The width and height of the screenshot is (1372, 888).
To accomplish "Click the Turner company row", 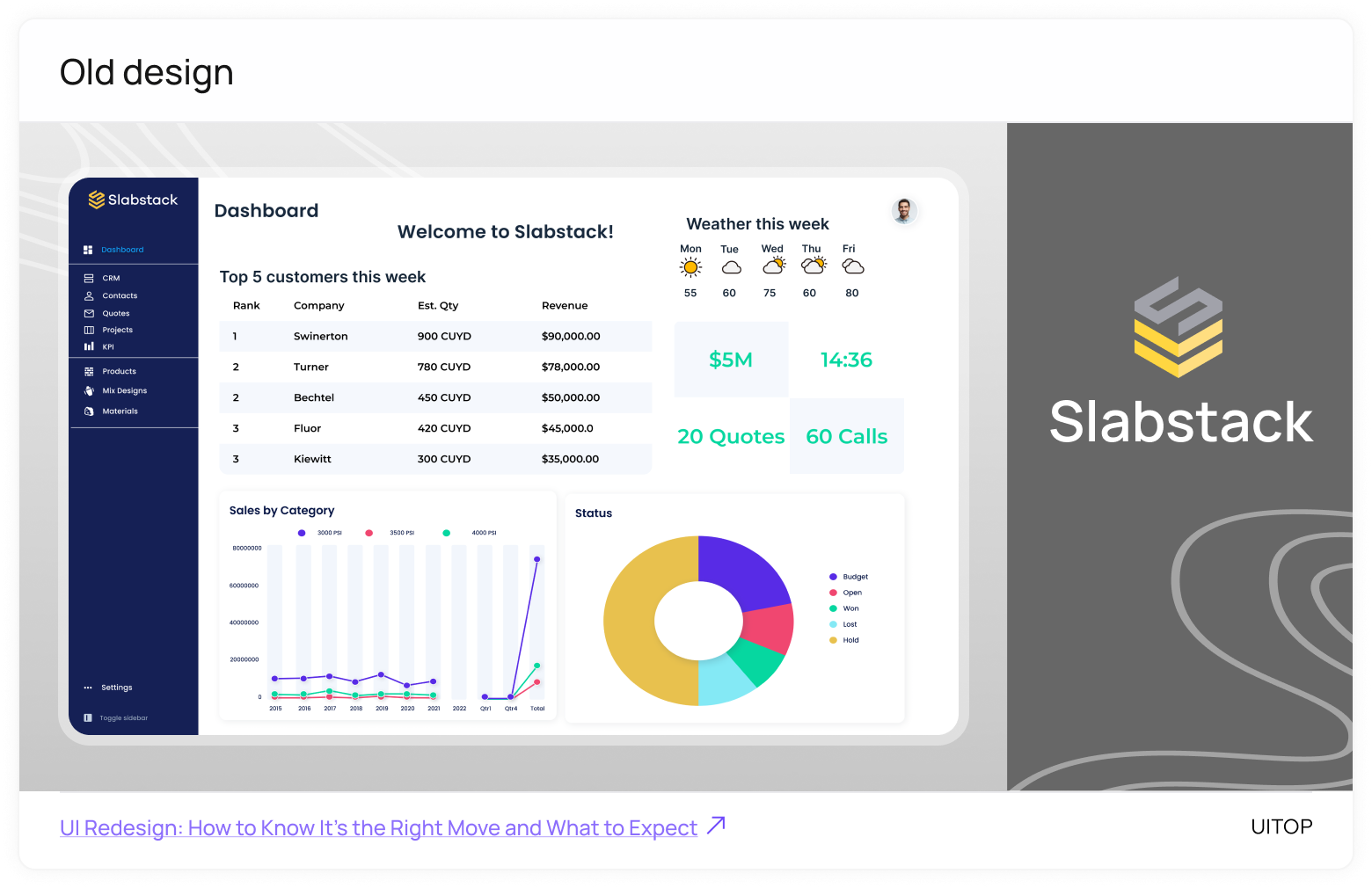I will click(435, 367).
